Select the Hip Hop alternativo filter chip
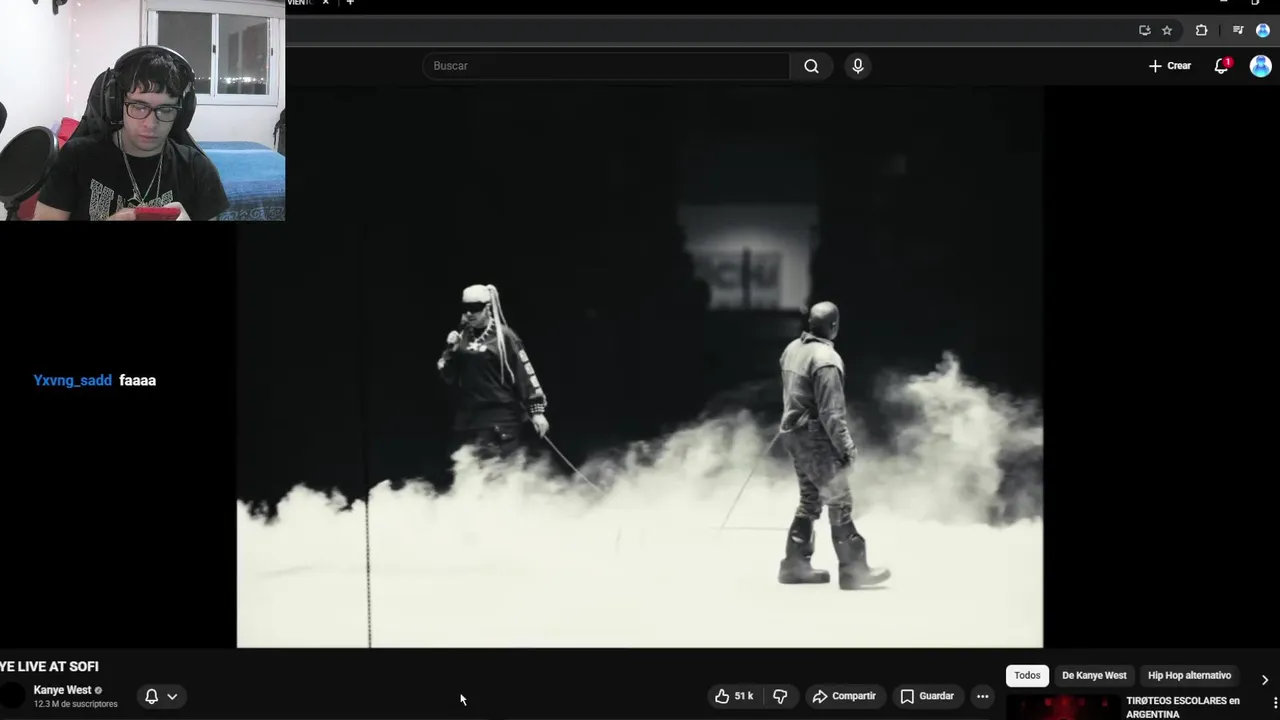Image resolution: width=1280 pixels, height=720 pixels. 1189,676
